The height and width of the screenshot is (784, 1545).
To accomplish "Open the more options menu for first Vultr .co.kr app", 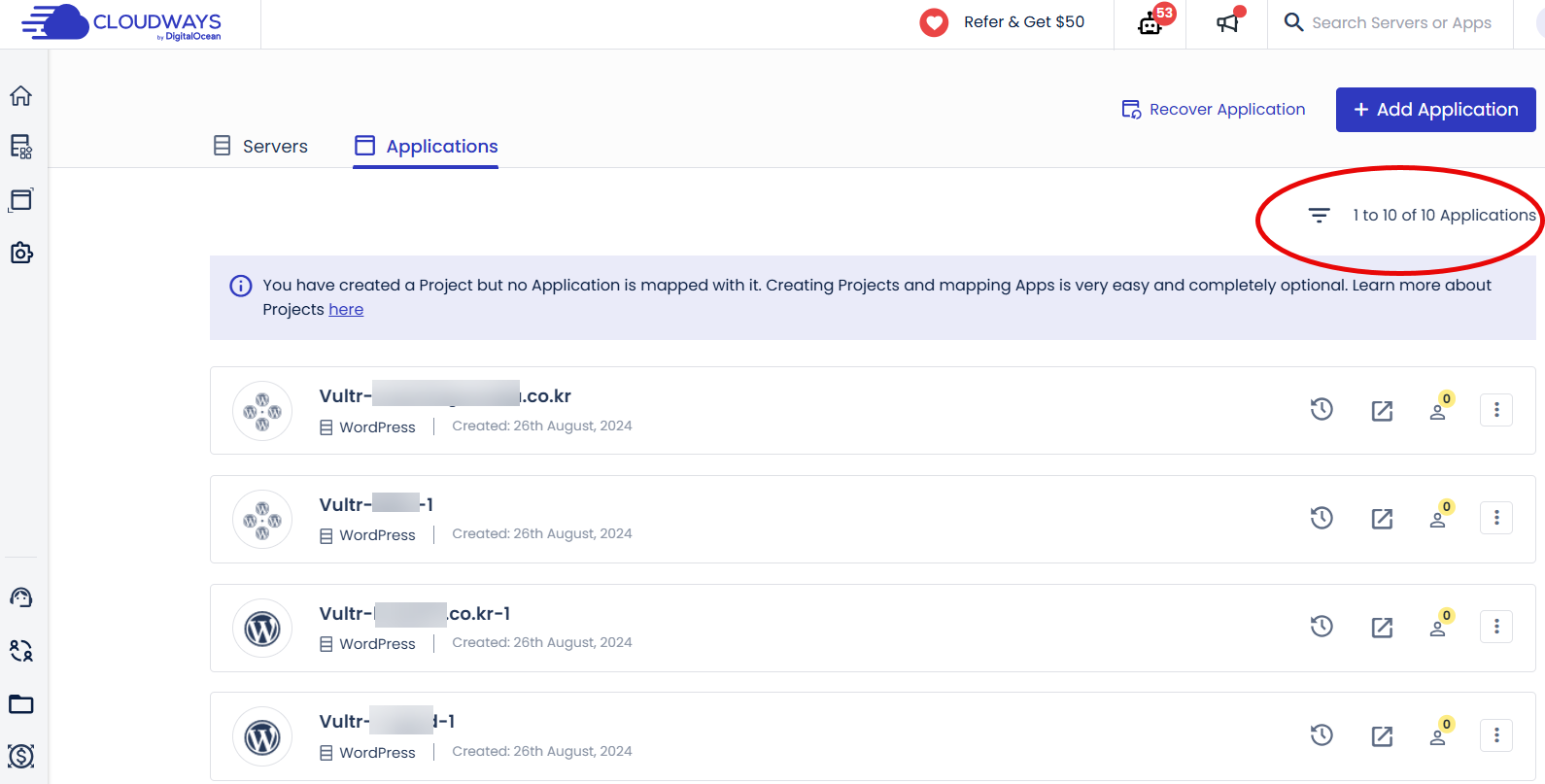I will click(x=1496, y=410).
